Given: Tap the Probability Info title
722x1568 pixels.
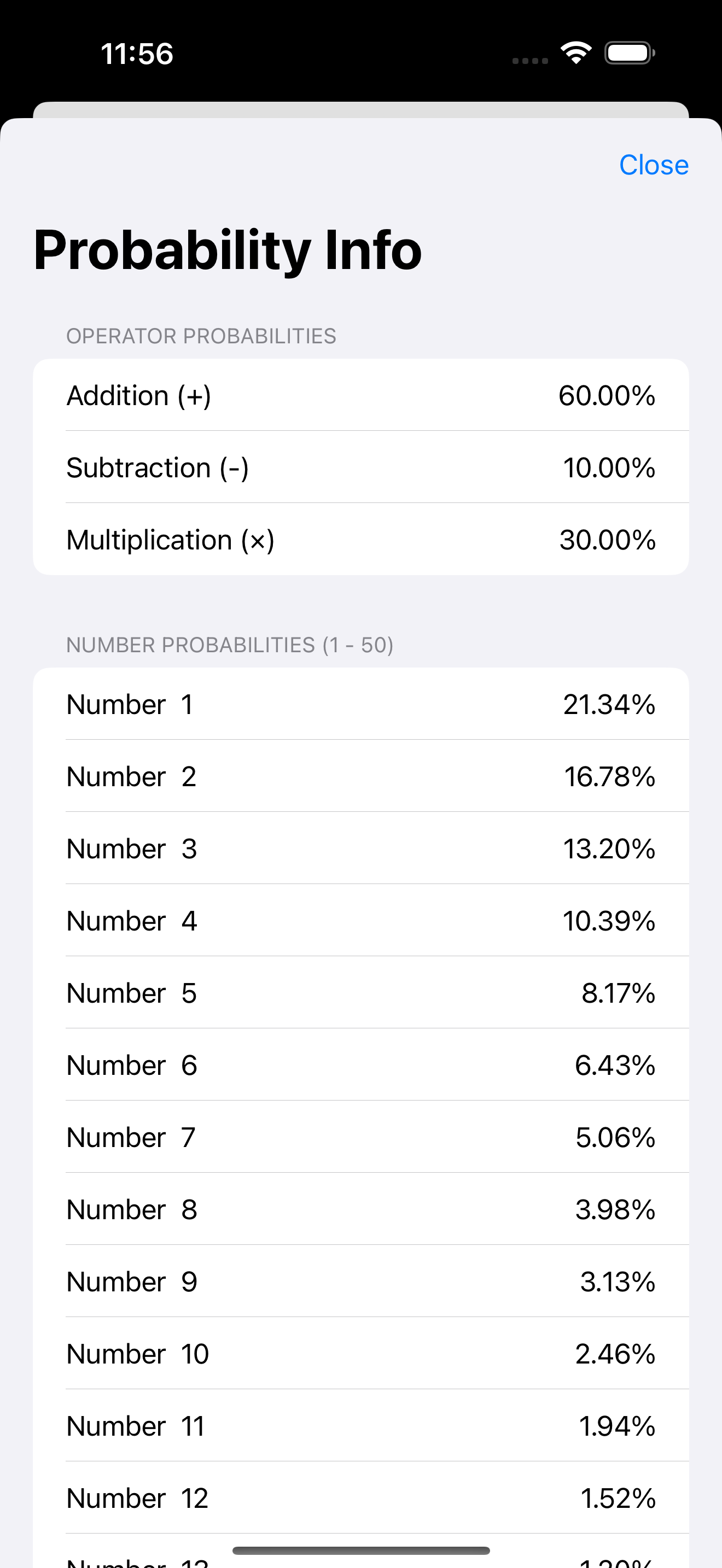Looking at the screenshot, I should pyautogui.click(x=227, y=250).
